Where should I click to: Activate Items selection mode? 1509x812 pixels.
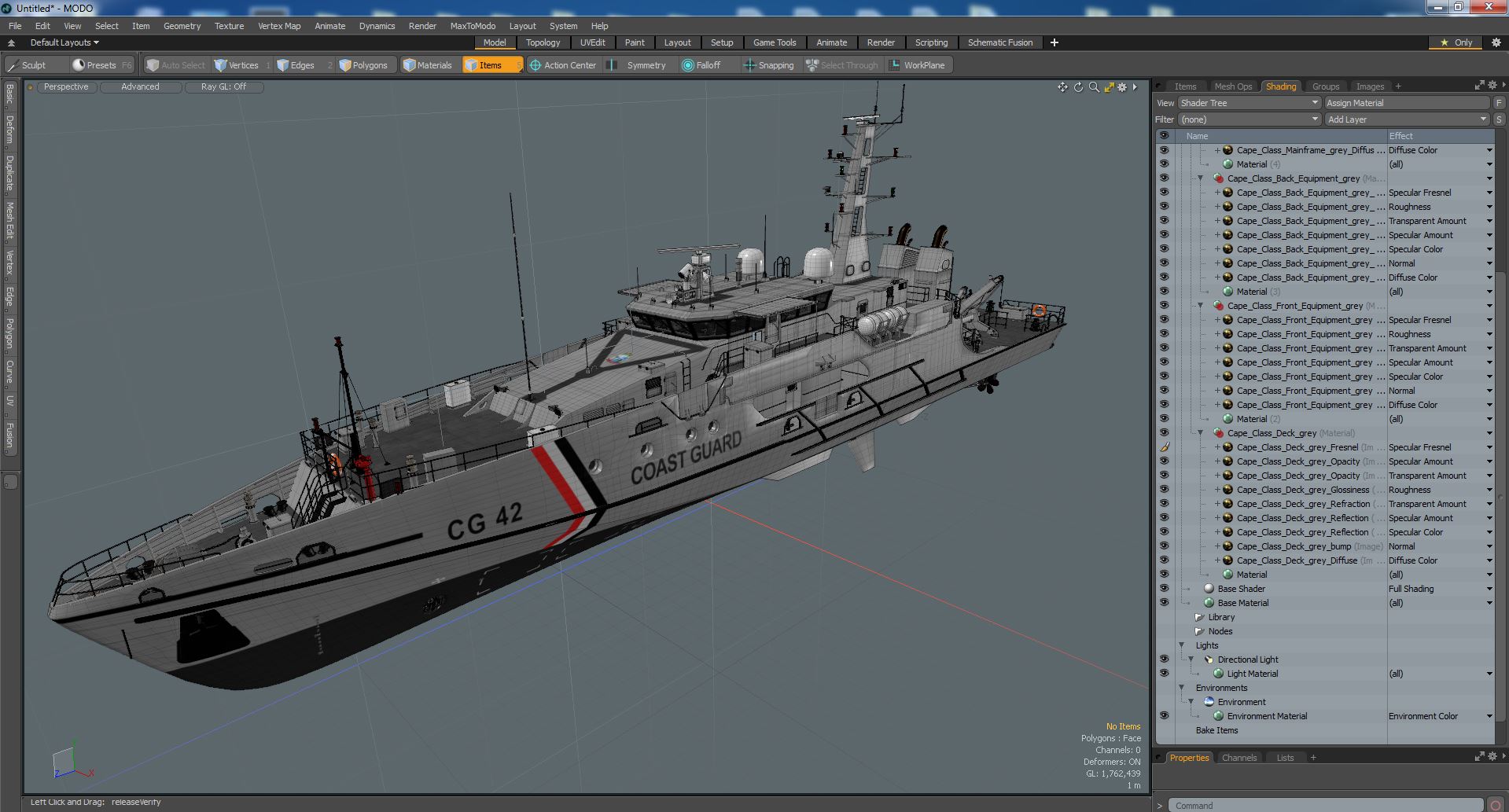(491, 65)
